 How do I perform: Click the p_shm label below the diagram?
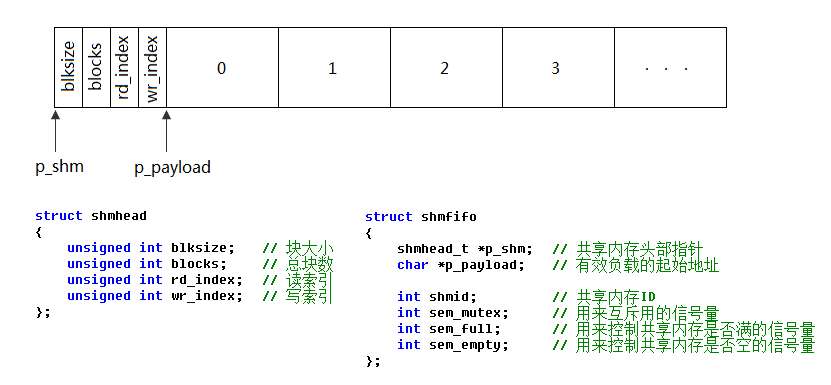pos(59,167)
